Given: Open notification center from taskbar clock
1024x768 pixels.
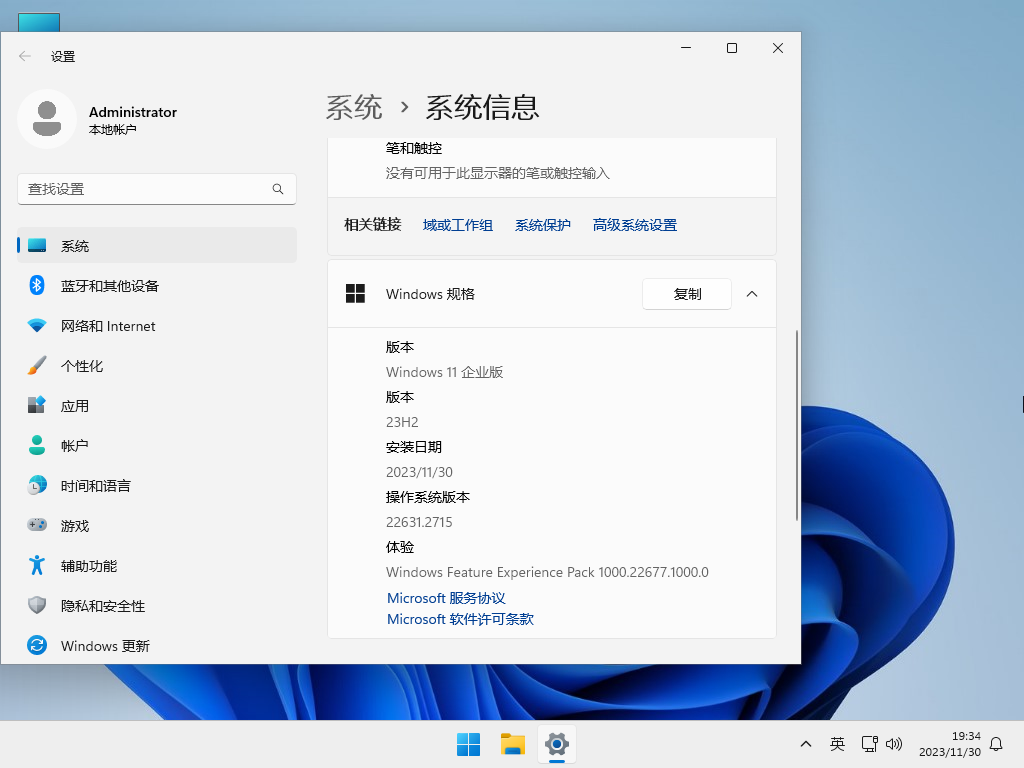Looking at the screenshot, I should pos(950,744).
